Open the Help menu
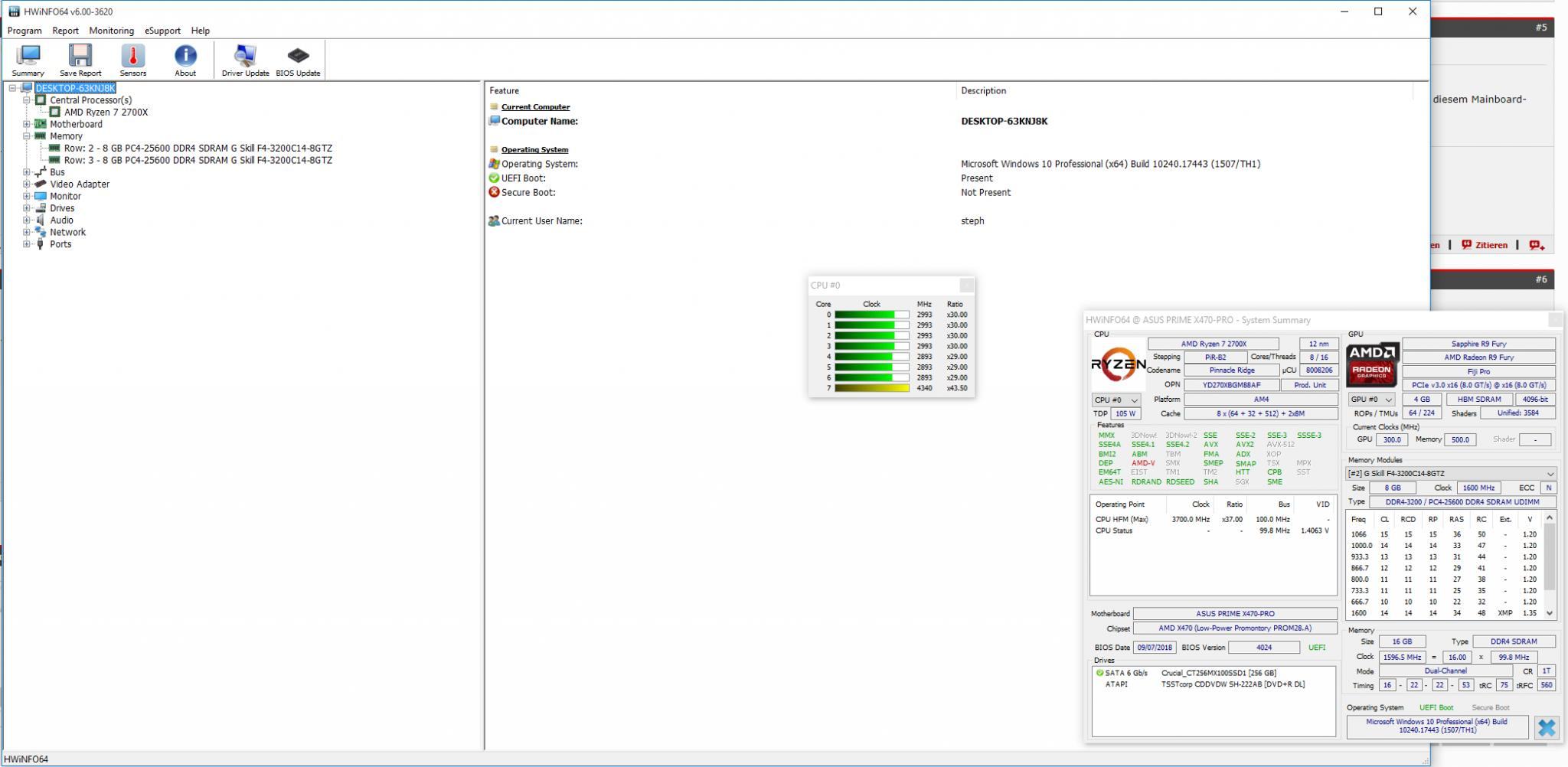Viewport: 1568px width, 767px height. tap(201, 31)
